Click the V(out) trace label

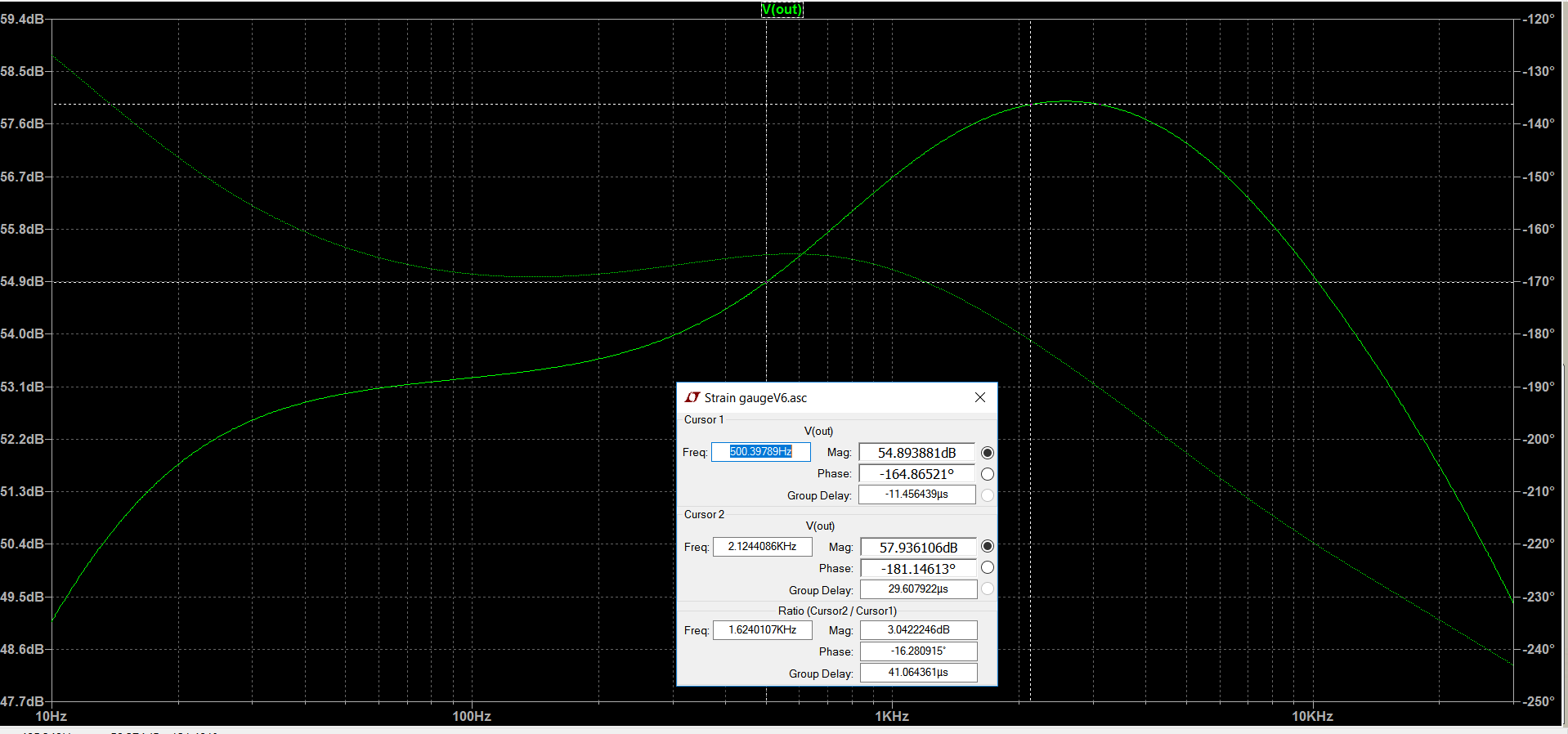(782, 10)
